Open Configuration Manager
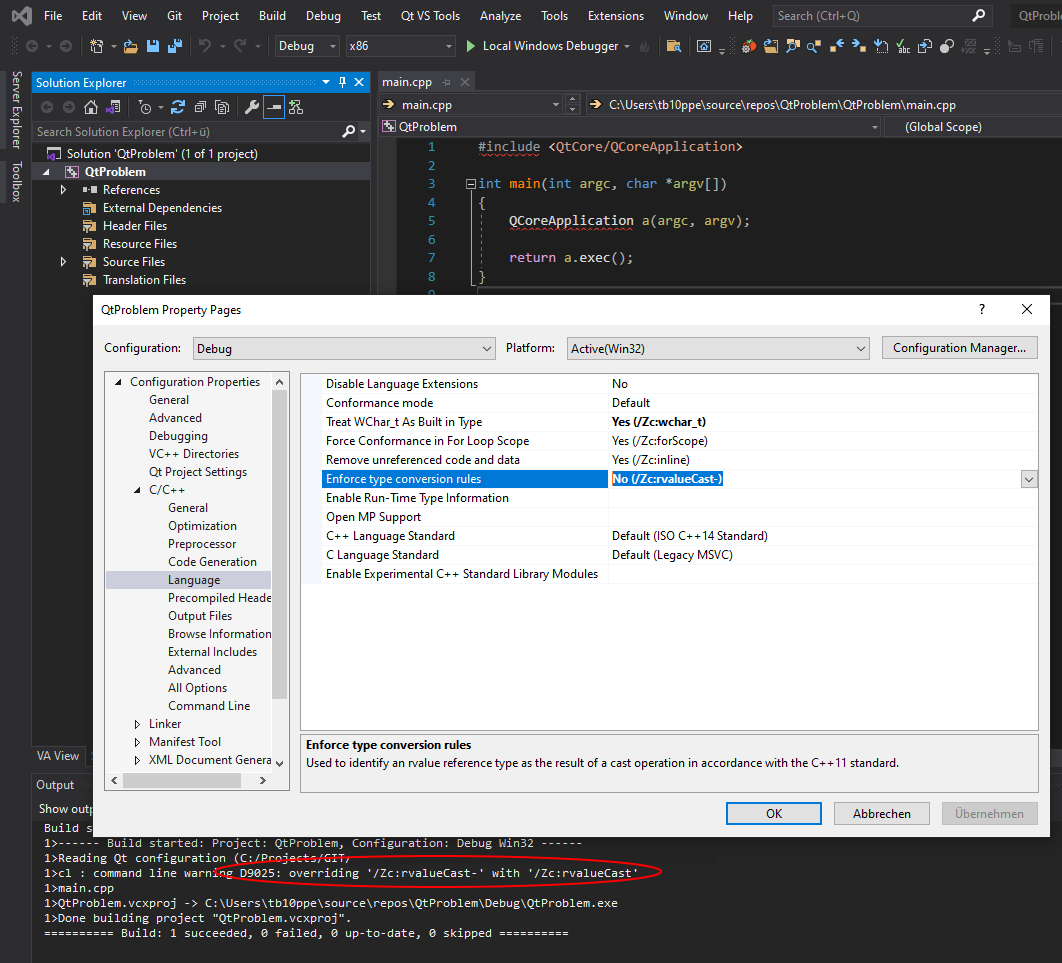Image resolution: width=1062 pixels, height=963 pixels. point(959,347)
